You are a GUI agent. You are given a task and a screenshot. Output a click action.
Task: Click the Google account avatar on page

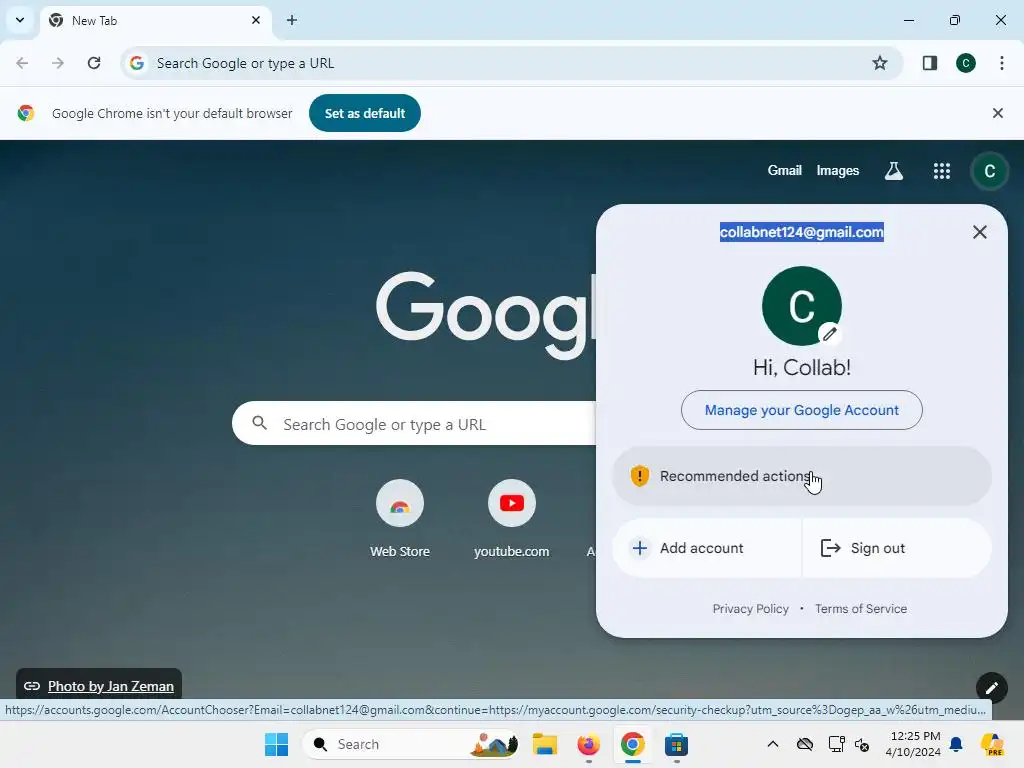(x=989, y=171)
